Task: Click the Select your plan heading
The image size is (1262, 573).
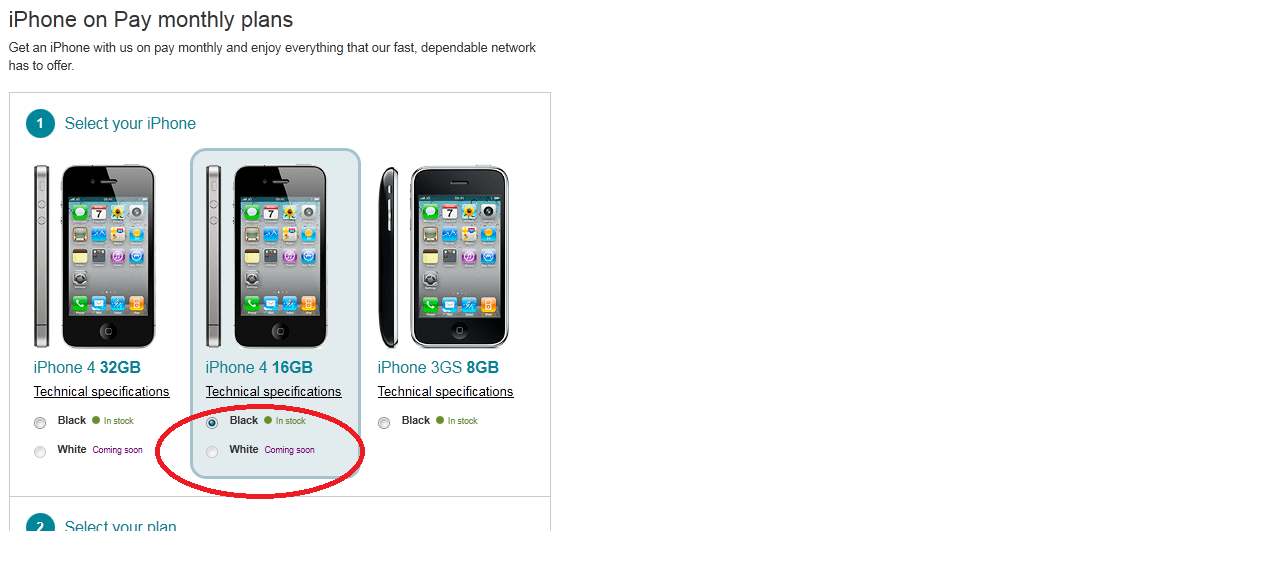Action: click(121, 526)
